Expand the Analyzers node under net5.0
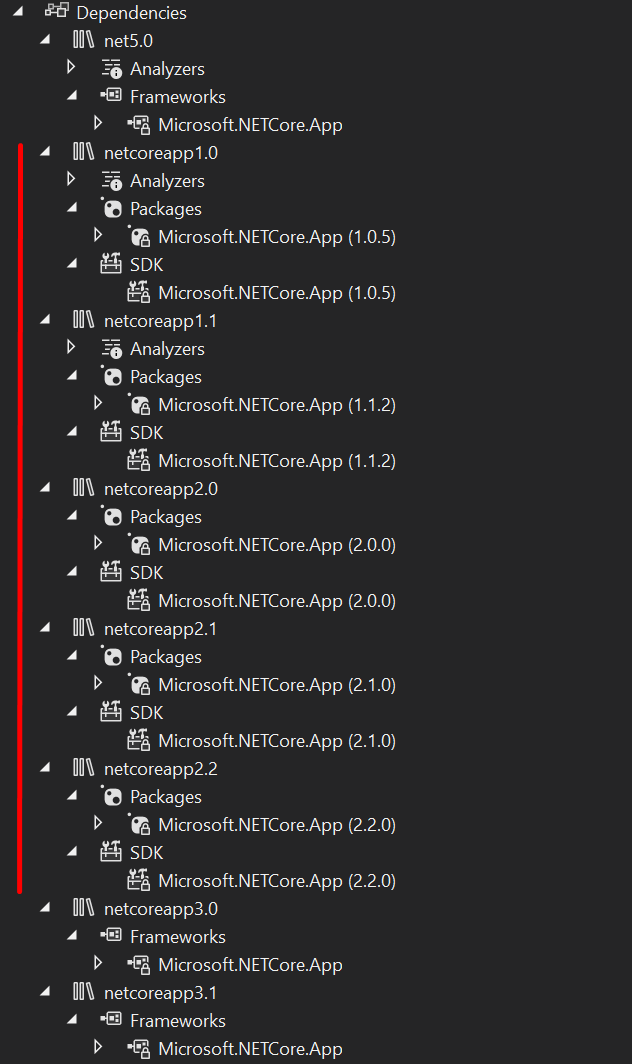 pos(71,68)
